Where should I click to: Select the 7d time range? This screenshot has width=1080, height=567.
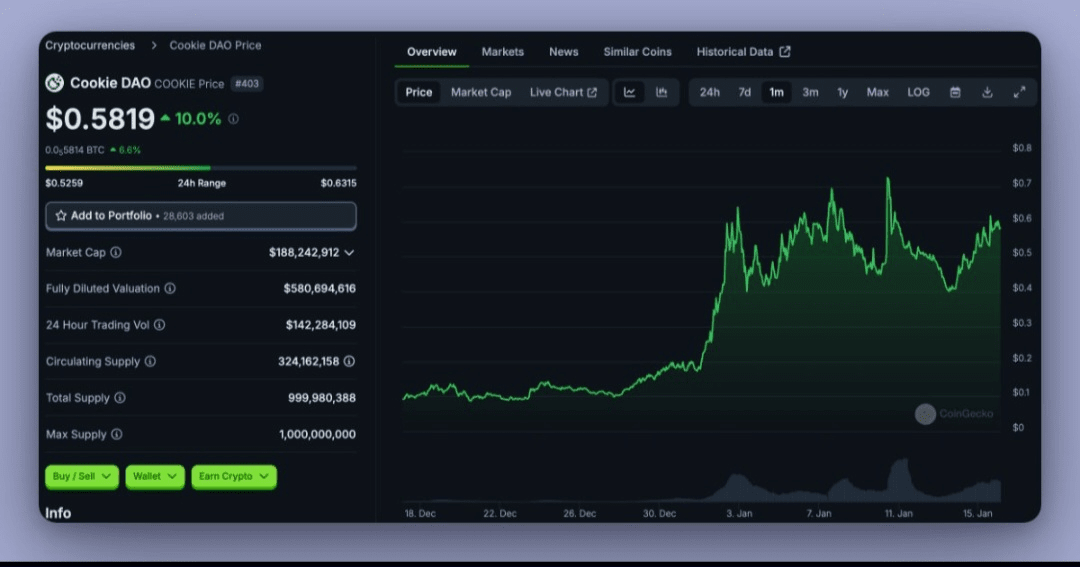tap(745, 92)
